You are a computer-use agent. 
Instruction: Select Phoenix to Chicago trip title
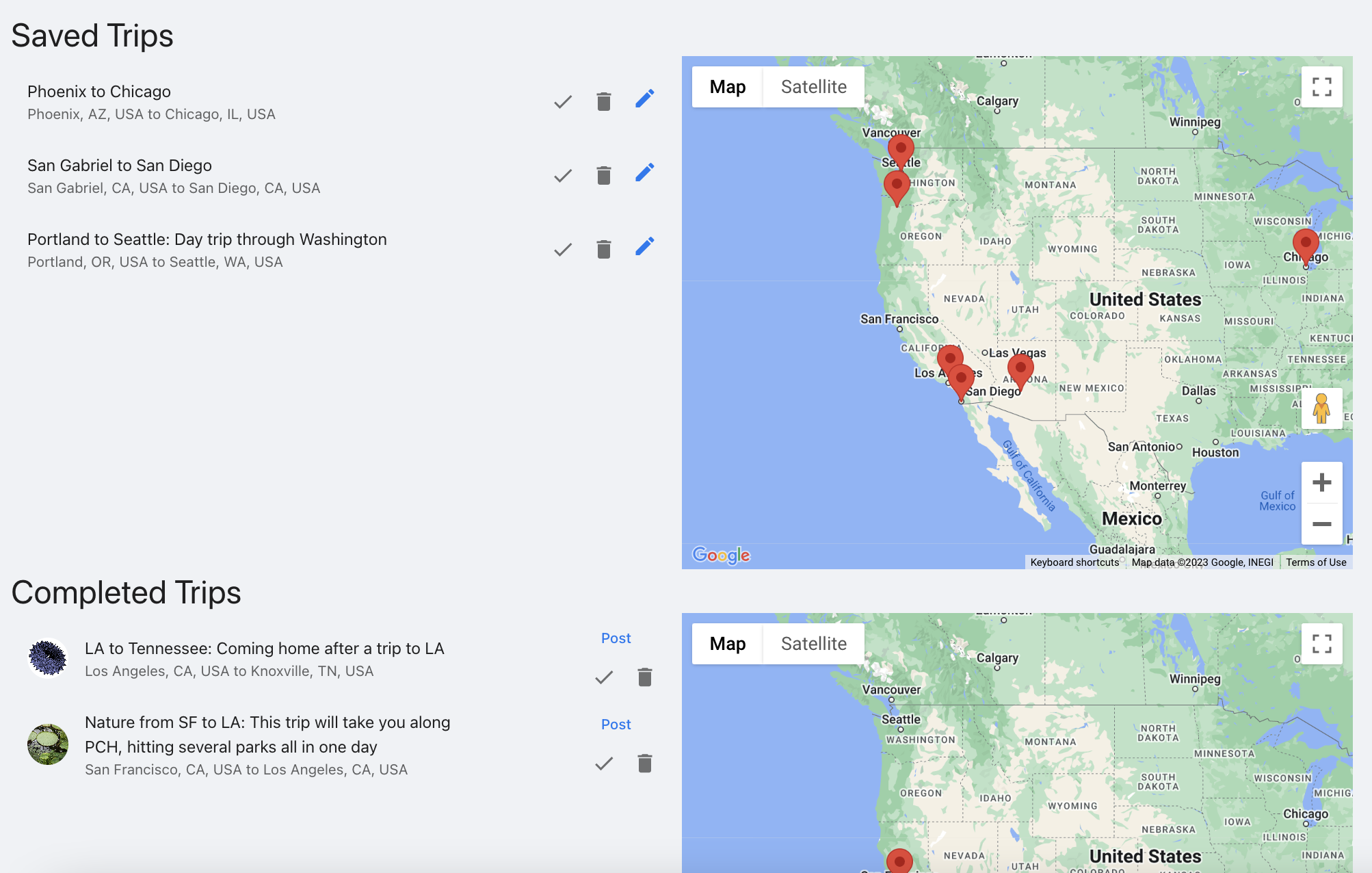[x=99, y=92]
